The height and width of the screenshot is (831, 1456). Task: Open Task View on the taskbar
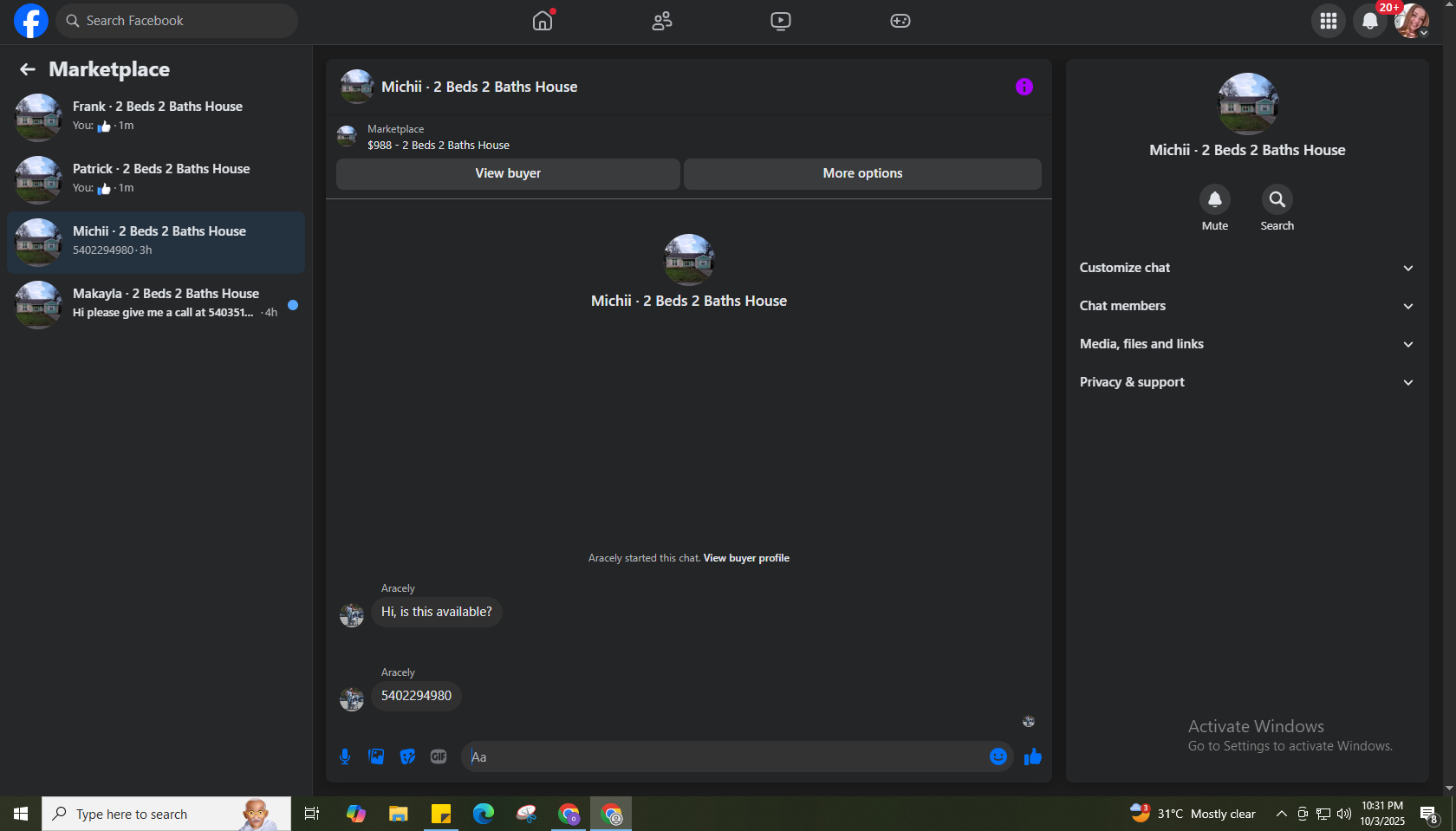pos(312,814)
